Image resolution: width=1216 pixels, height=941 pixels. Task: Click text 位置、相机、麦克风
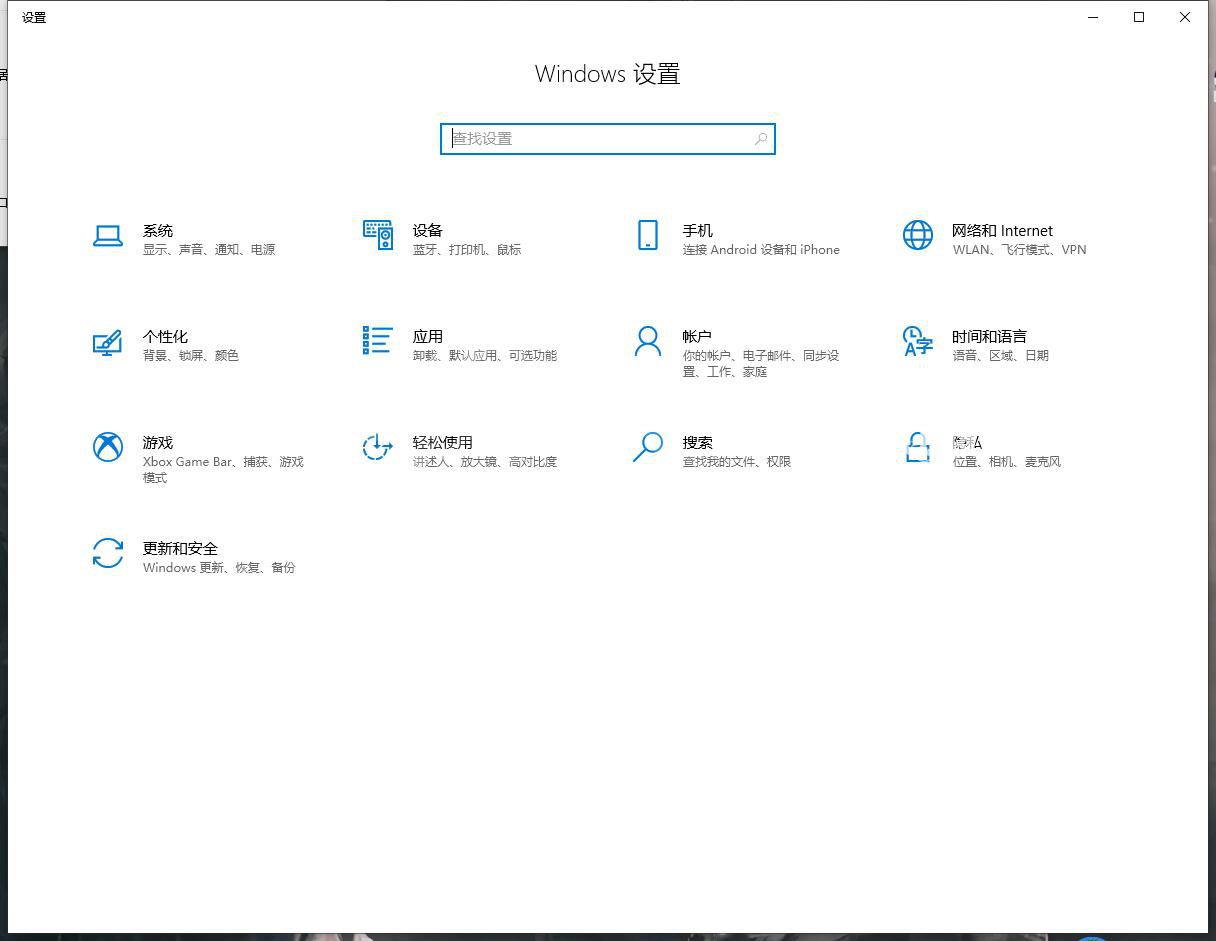(x=1007, y=462)
